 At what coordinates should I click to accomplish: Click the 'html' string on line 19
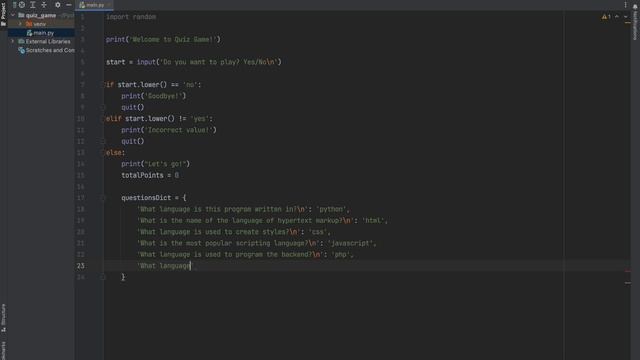coord(373,220)
